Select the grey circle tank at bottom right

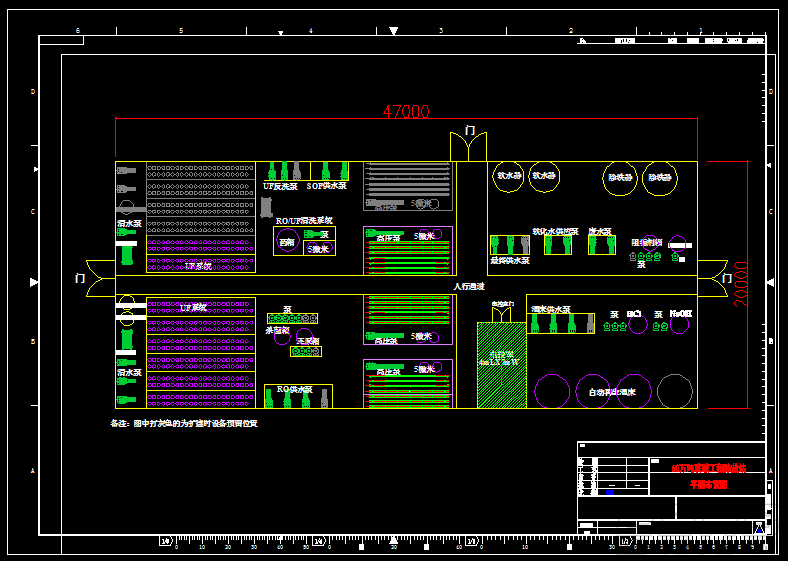coord(675,391)
